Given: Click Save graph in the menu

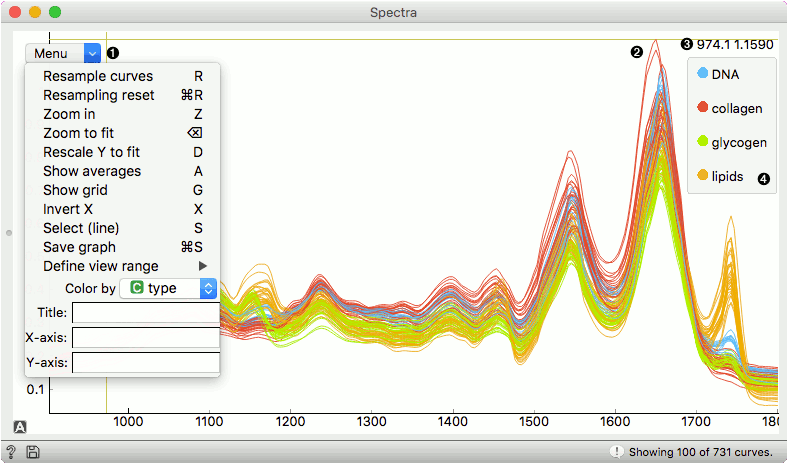Looking at the screenshot, I should click(x=79, y=247).
